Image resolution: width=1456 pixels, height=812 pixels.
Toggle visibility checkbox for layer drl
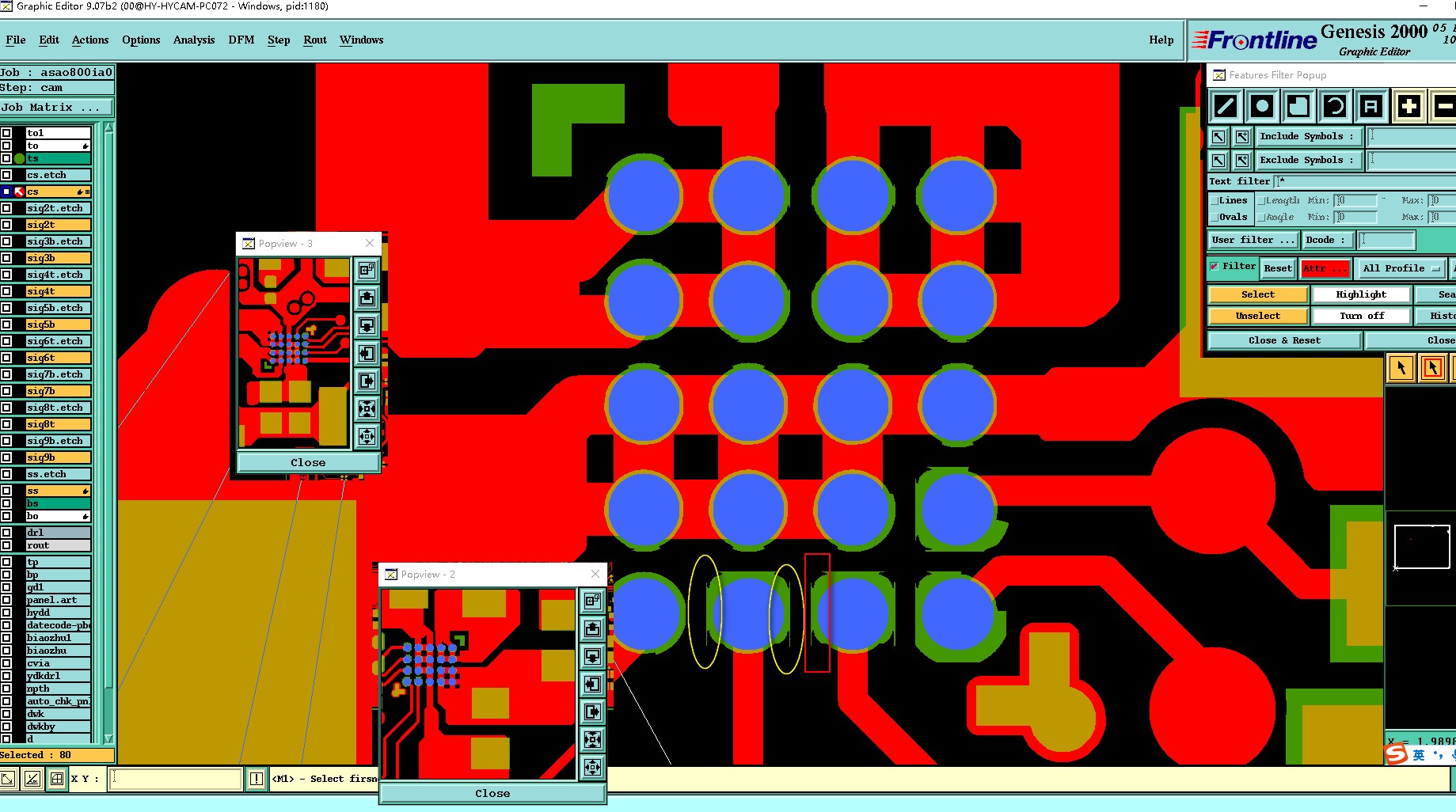(x=6, y=533)
